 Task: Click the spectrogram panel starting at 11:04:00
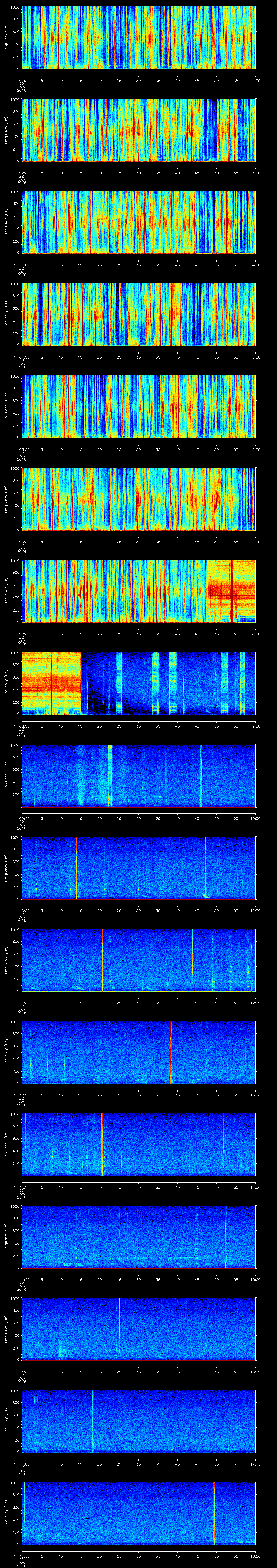(138, 314)
